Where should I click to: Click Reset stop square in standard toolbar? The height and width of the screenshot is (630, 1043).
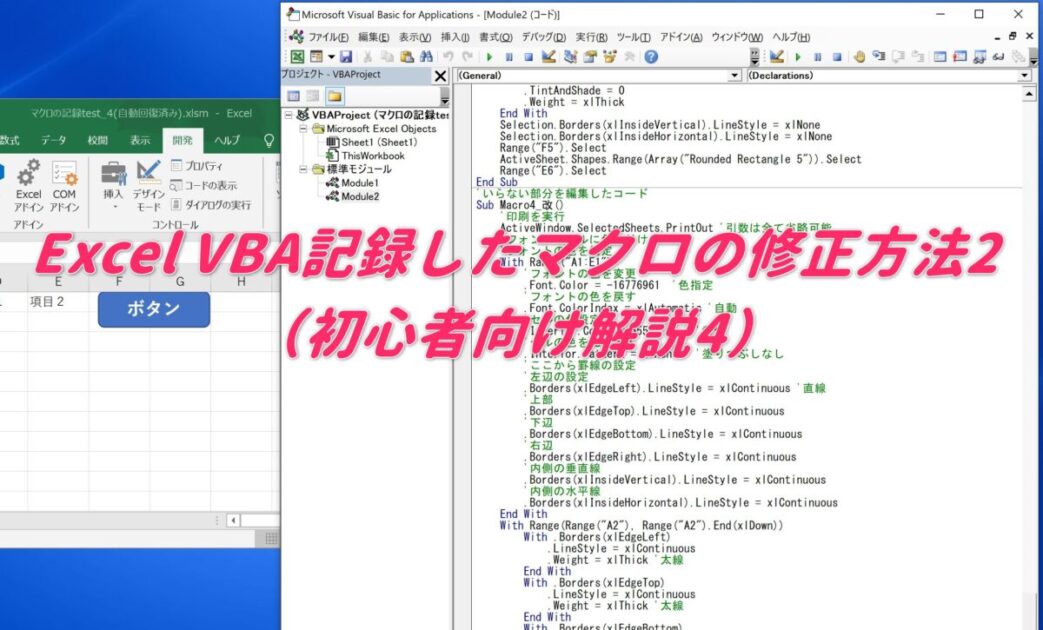[x=528, y=57]
